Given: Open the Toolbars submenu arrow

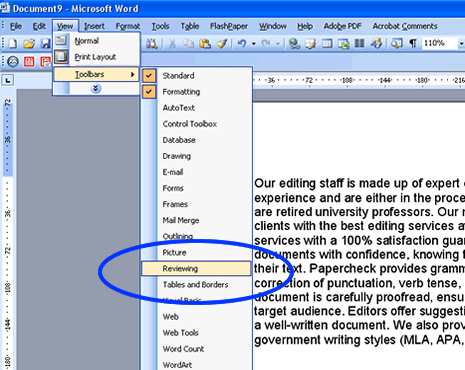Looking at the screenshot, I should [x=133, y=74].
